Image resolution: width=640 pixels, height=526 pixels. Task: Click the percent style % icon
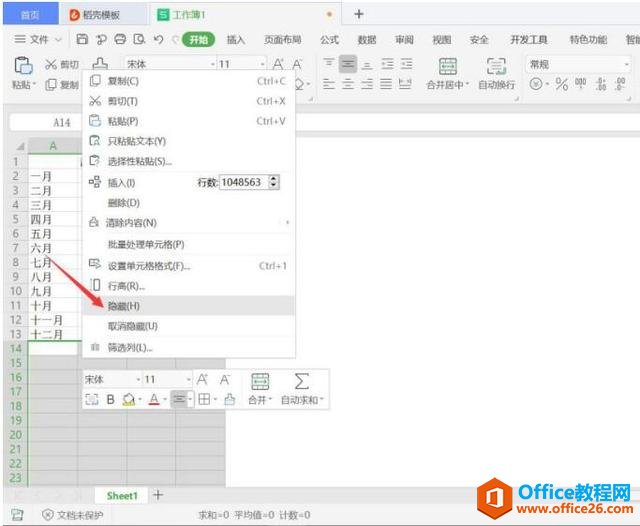tap(562, 84)
